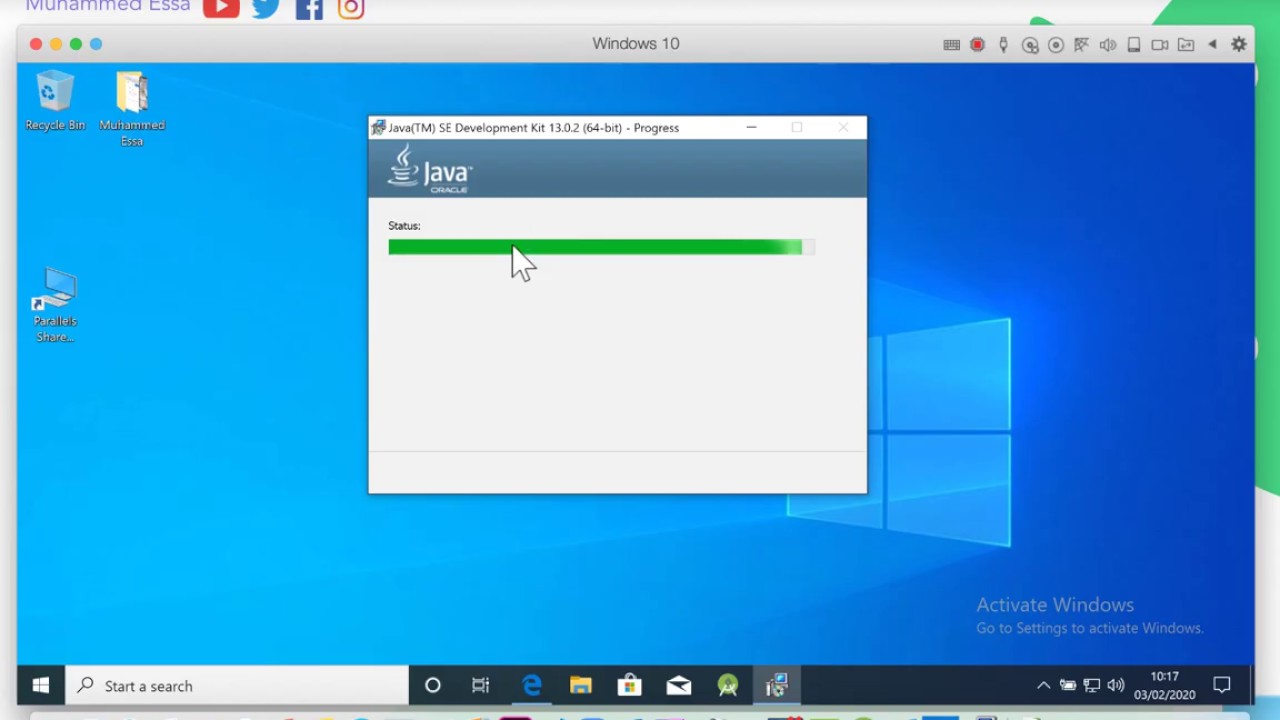
Task: Click the Parallels keyboard icon
Action: (x=952, y=45)
